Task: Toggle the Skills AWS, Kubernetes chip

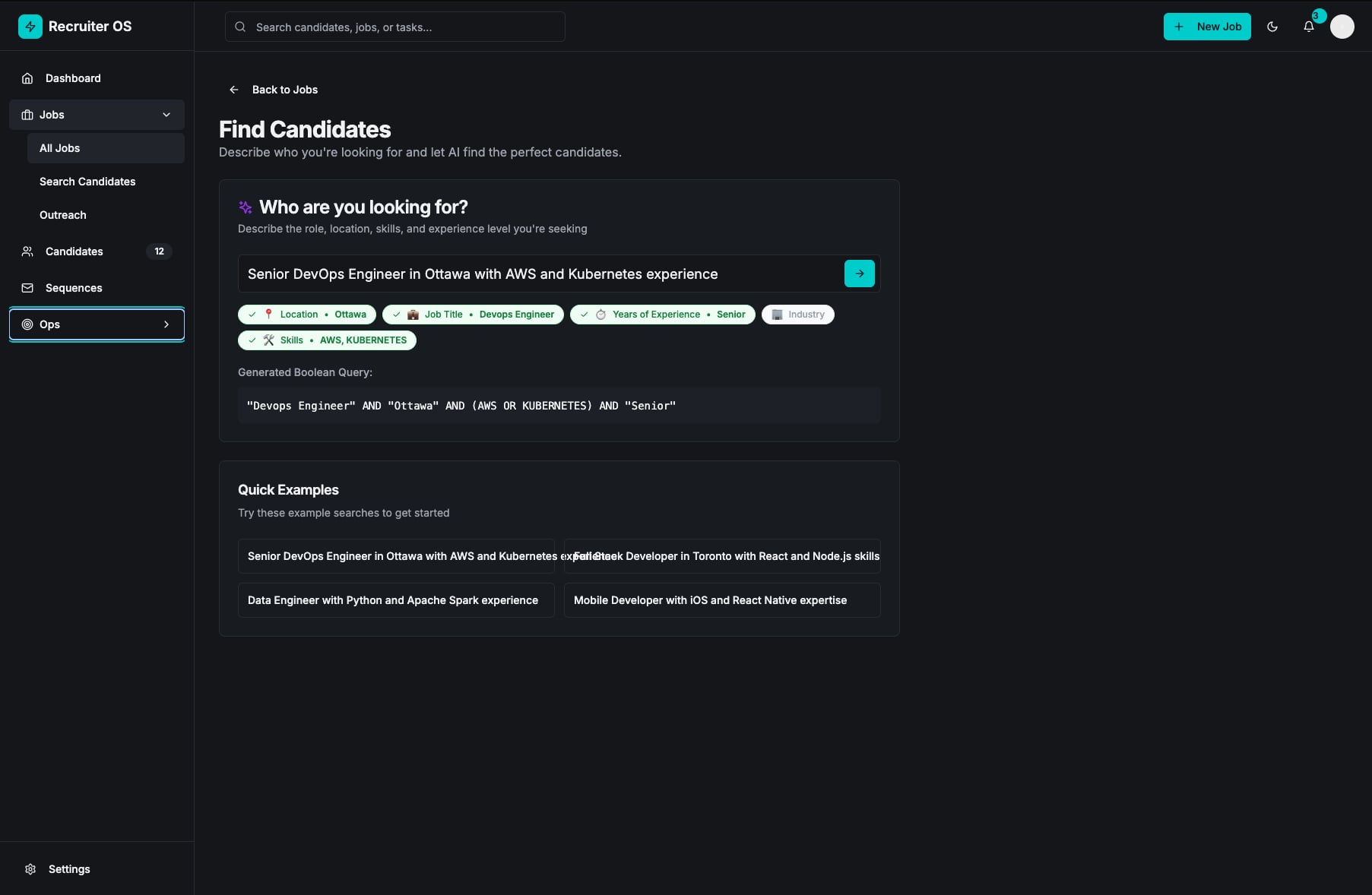Action: pos(327,340)
